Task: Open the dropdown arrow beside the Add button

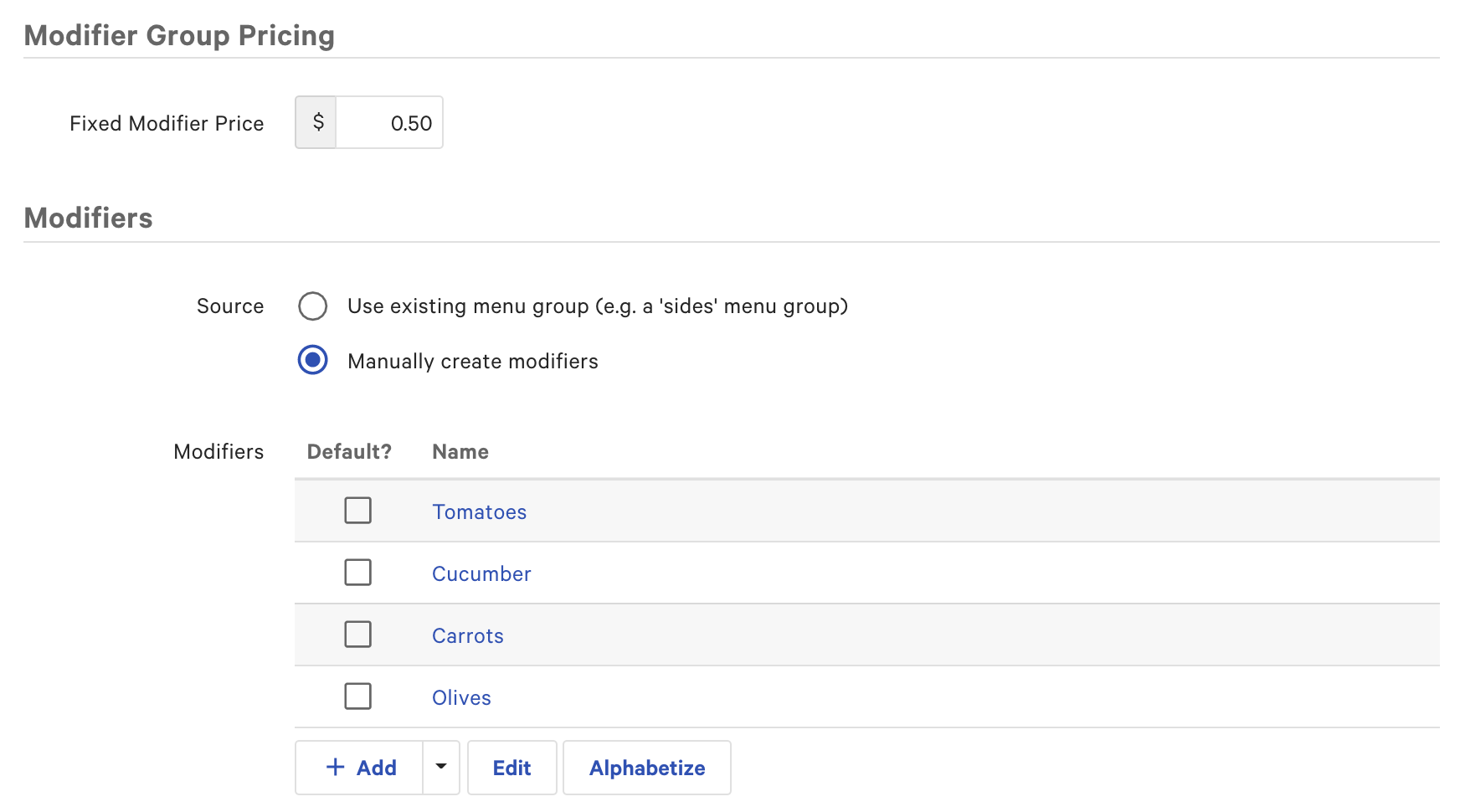Action: pos(441,768)
